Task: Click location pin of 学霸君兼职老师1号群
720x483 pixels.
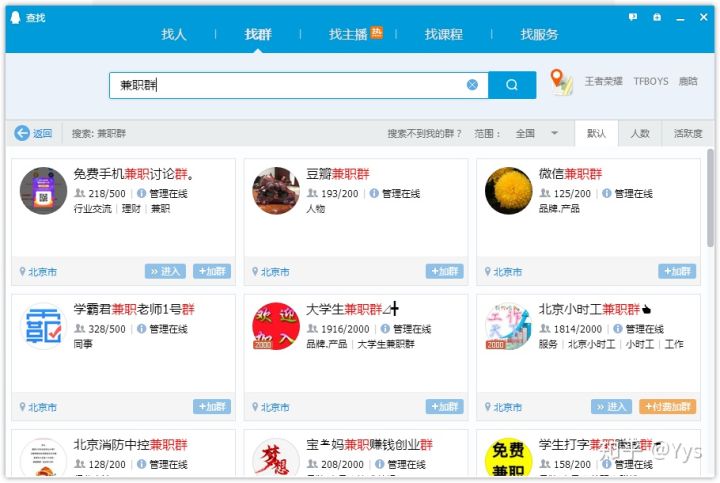Action: click(x=22, y=407)
